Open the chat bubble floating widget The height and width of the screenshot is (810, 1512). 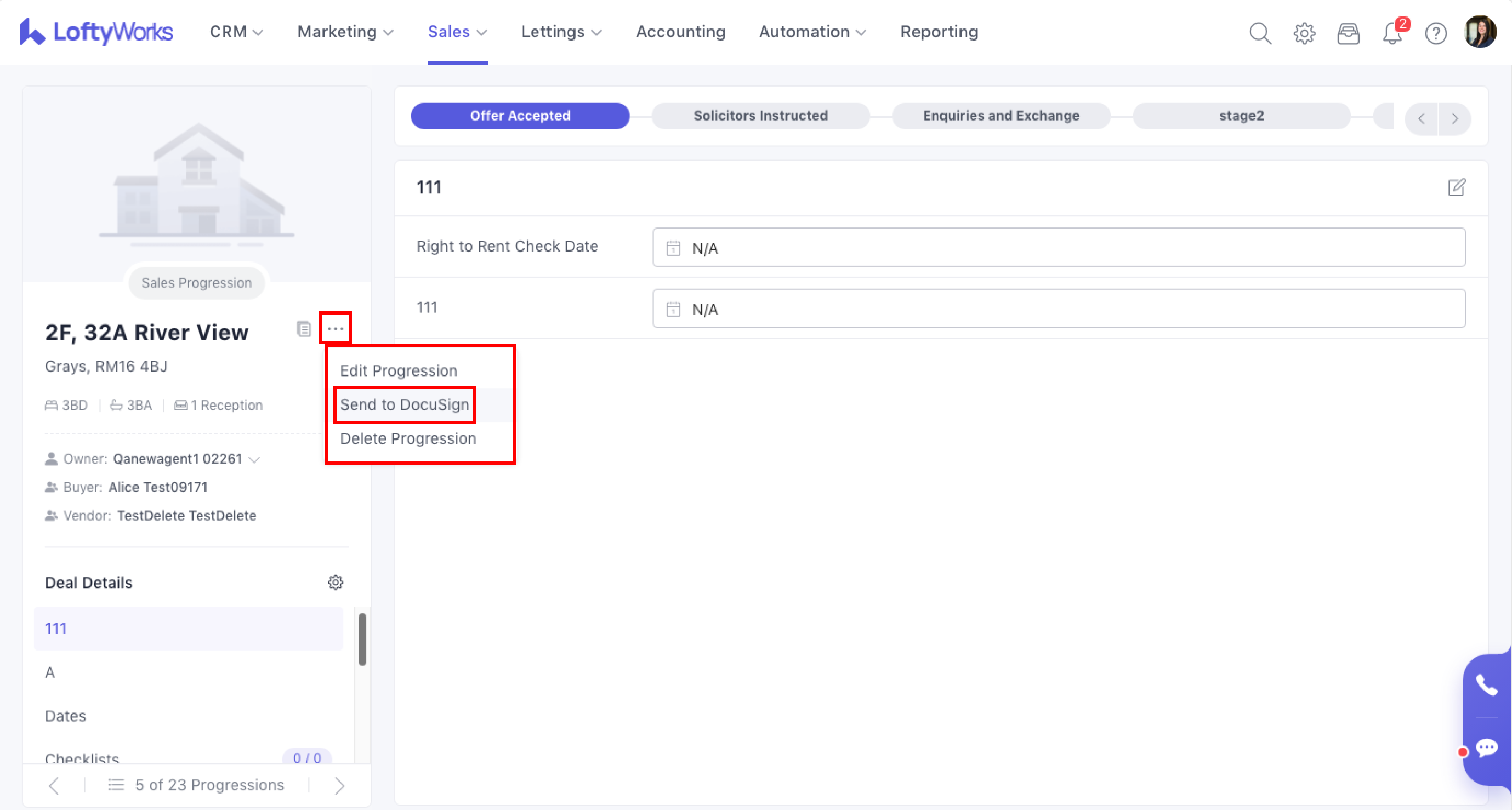pos(1486,748)
